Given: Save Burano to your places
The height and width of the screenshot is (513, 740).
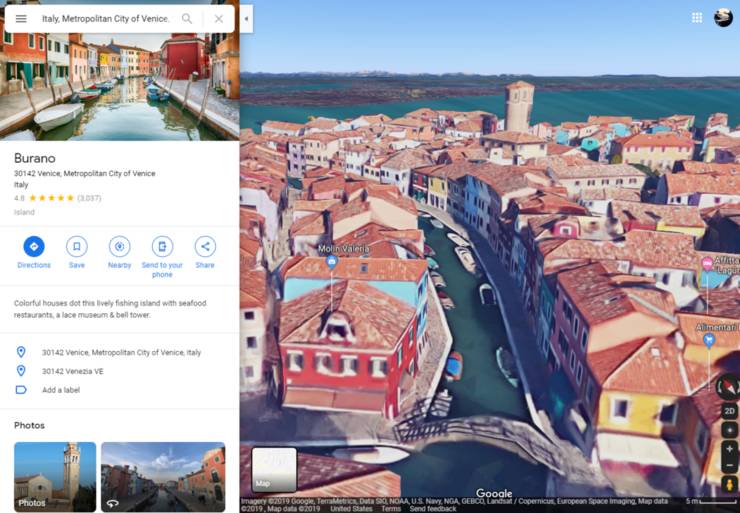Looking at the screenshot, I should pos(77,247).
